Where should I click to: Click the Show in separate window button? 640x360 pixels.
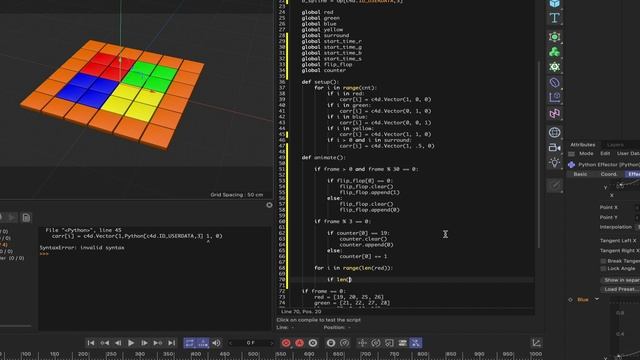[620, 280]
